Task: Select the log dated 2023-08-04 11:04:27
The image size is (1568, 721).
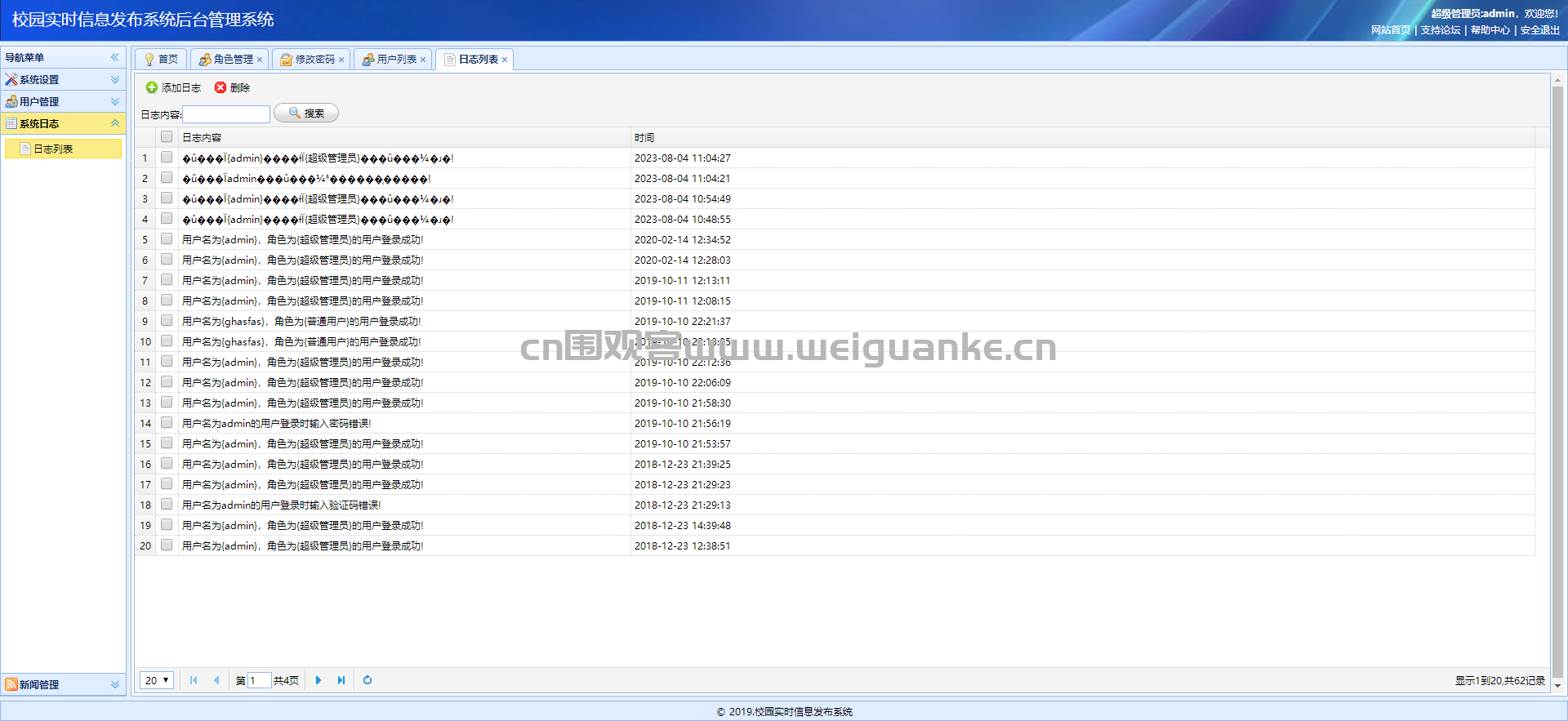Action: tap(683, 158)
